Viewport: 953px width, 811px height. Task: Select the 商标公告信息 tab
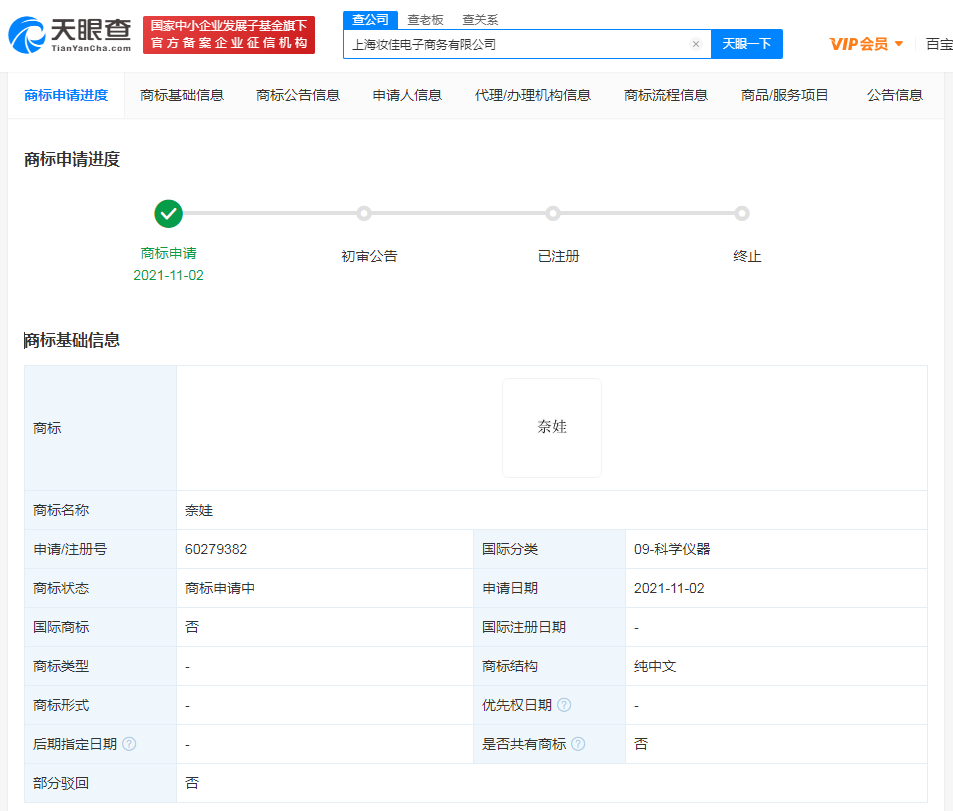tap(298, 95)
